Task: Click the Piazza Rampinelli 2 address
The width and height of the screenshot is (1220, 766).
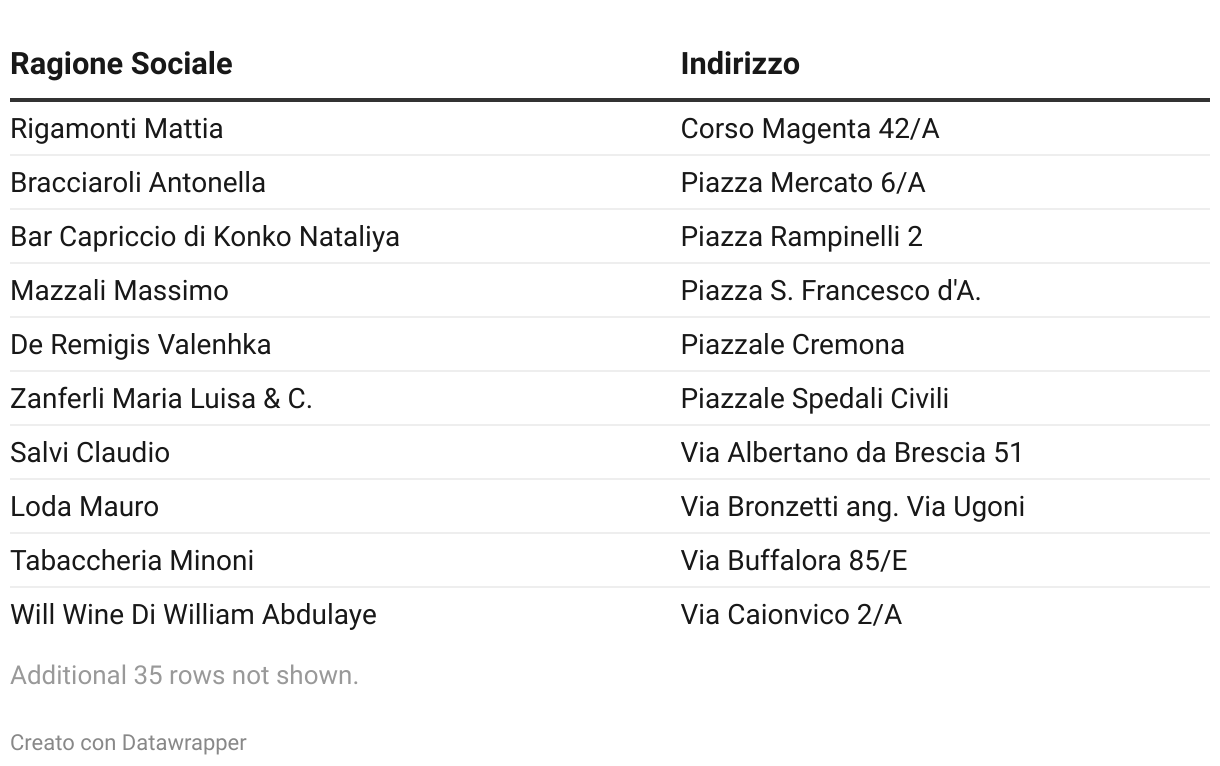Action: click(x=802, y=236)
